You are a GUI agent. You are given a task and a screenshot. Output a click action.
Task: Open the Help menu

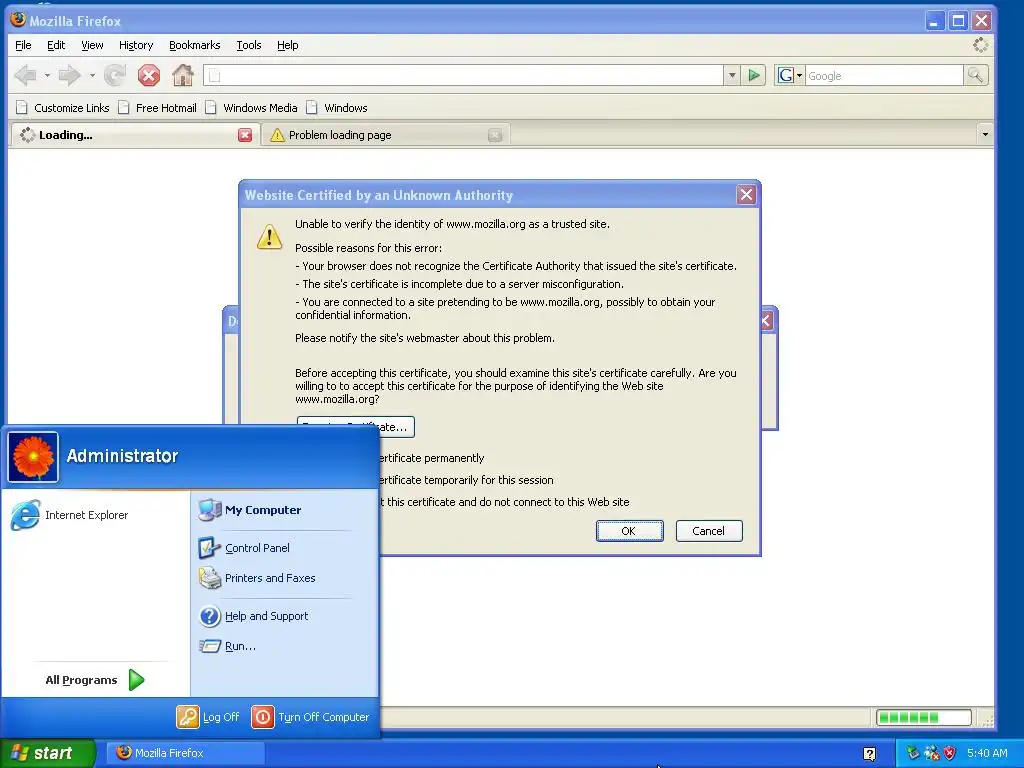click(287, 45)
